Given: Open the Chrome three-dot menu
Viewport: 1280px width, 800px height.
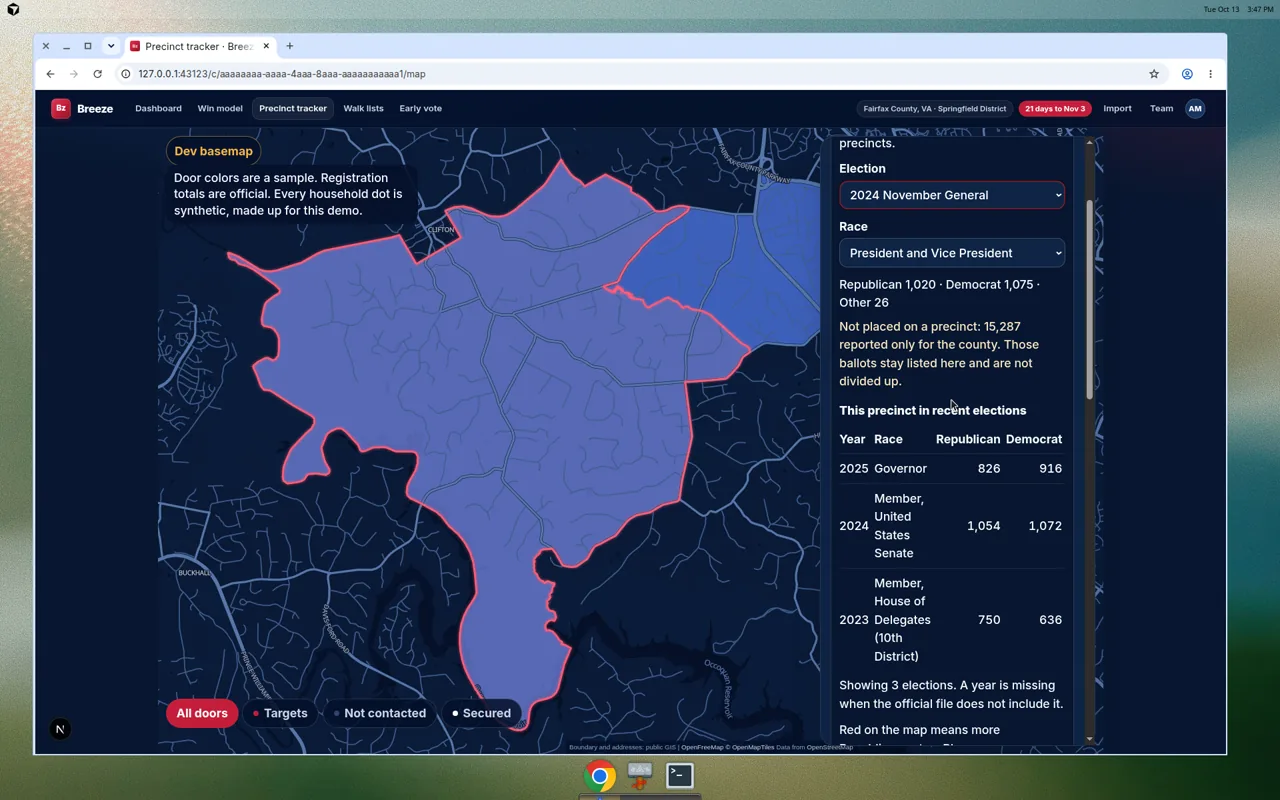Looking at the screenshot, I should [x=1210, y=74].
